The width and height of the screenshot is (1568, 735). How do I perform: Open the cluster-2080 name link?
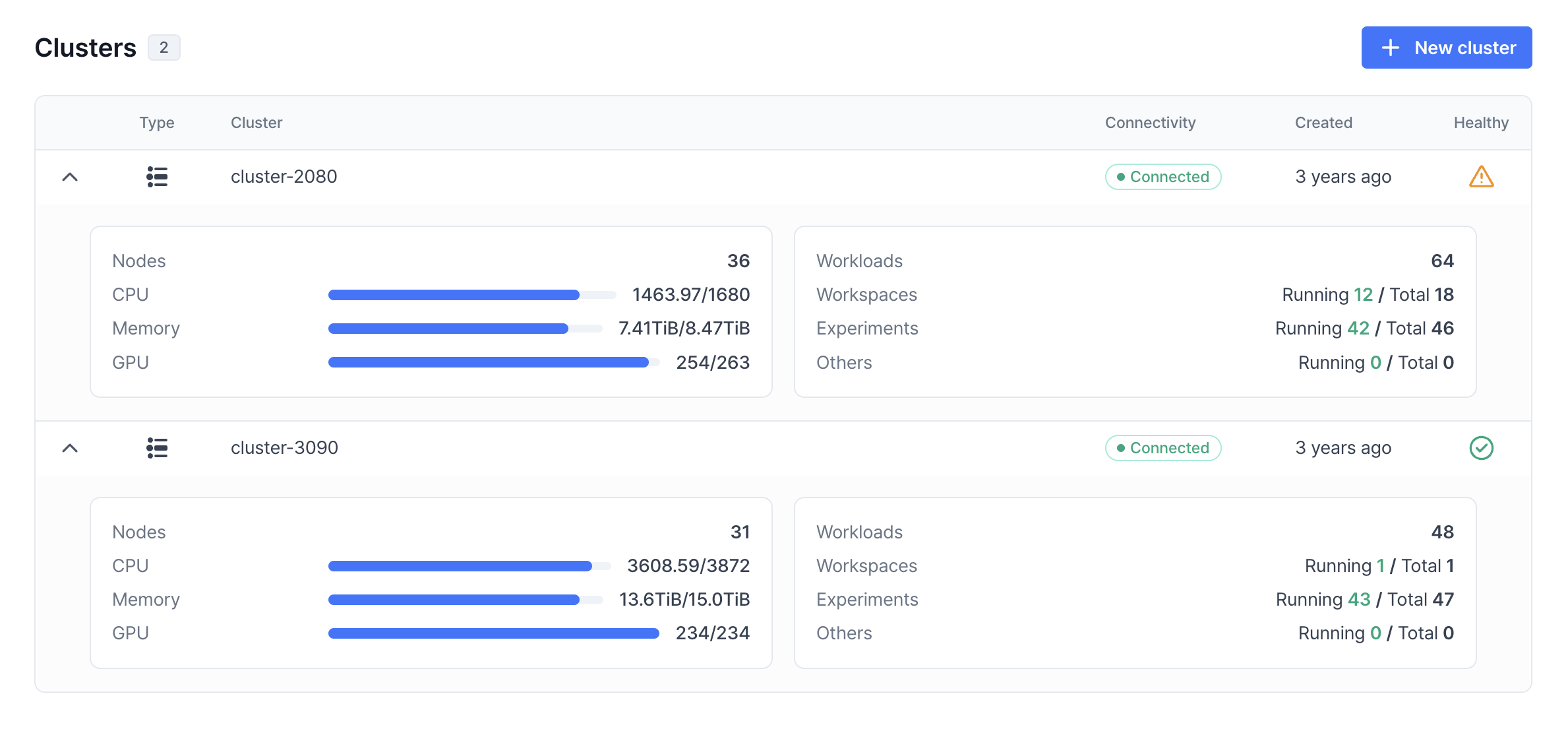[284, 177]
